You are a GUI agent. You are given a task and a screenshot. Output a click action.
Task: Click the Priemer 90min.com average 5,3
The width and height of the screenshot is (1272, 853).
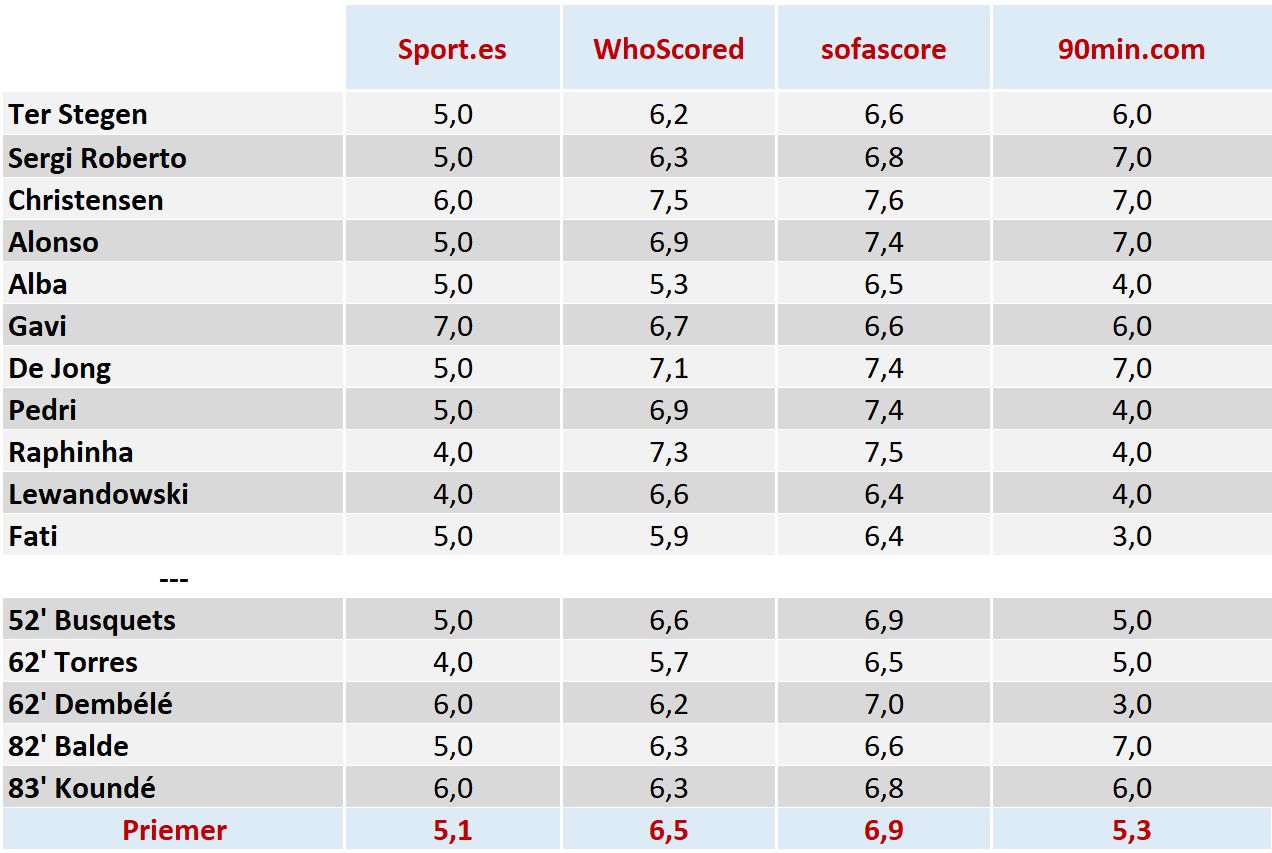click(x=1131, y=830)
